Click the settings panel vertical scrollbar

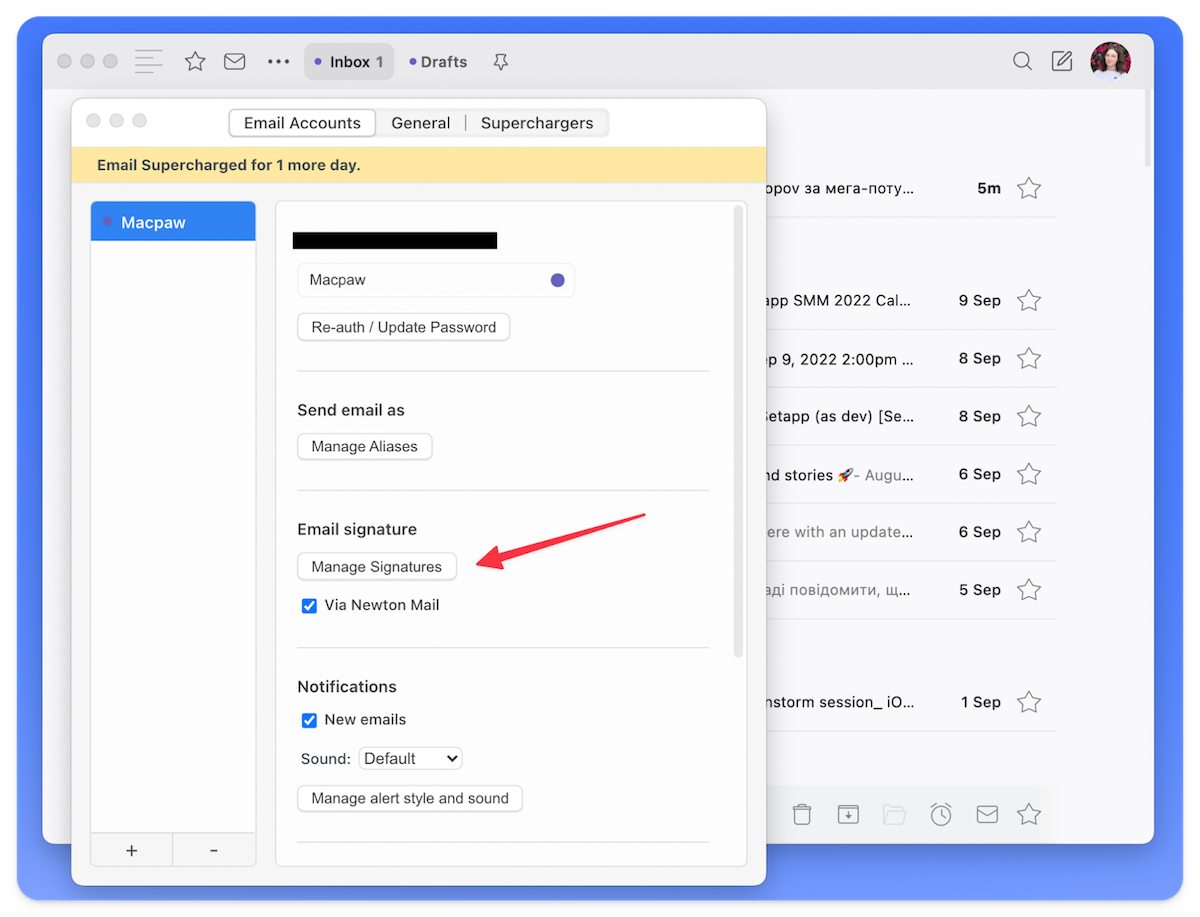[x=739, y=430]
